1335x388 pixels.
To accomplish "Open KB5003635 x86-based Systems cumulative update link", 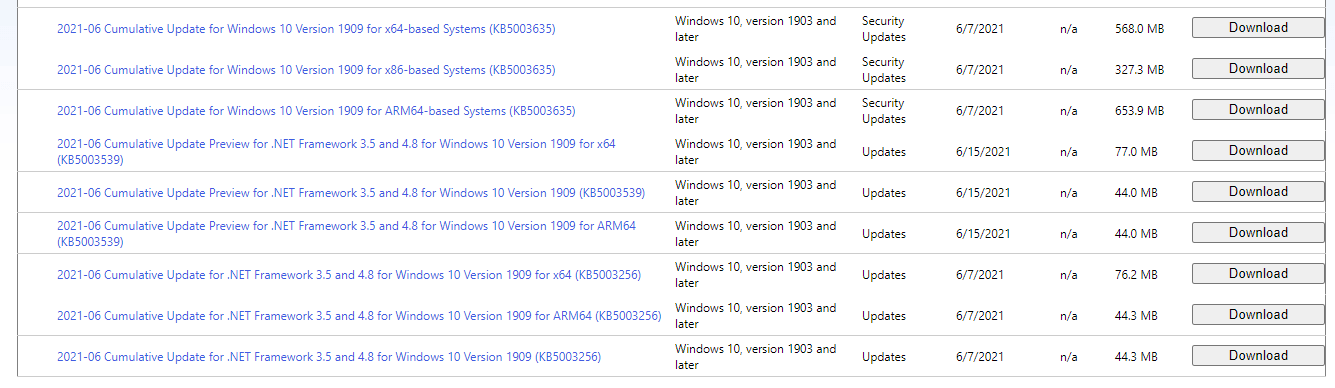I will (x=306, y=70).
